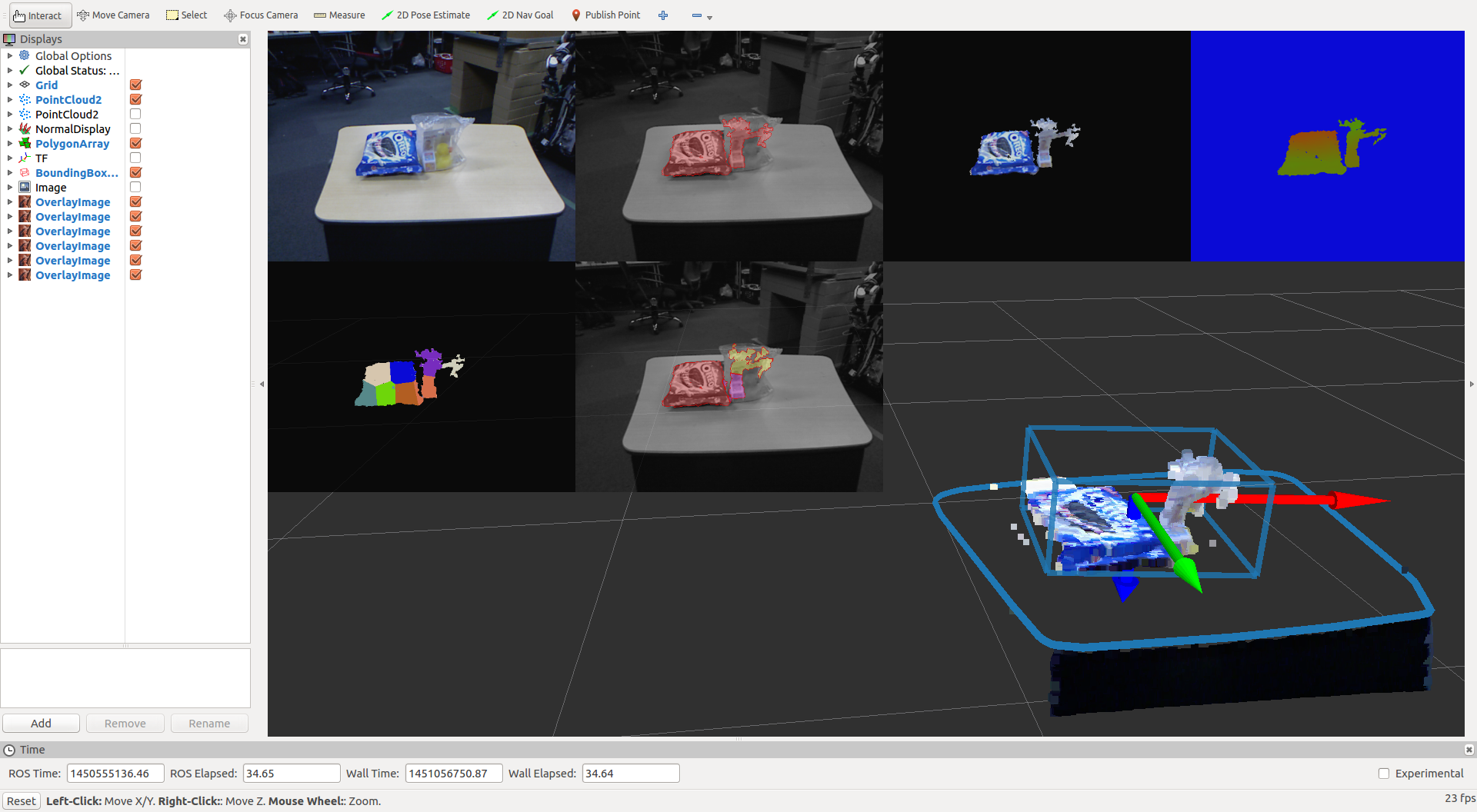Activate the Focus Camera tool
The height and width of the screenshot is (812, 1477).
click(x=261, y=15)
